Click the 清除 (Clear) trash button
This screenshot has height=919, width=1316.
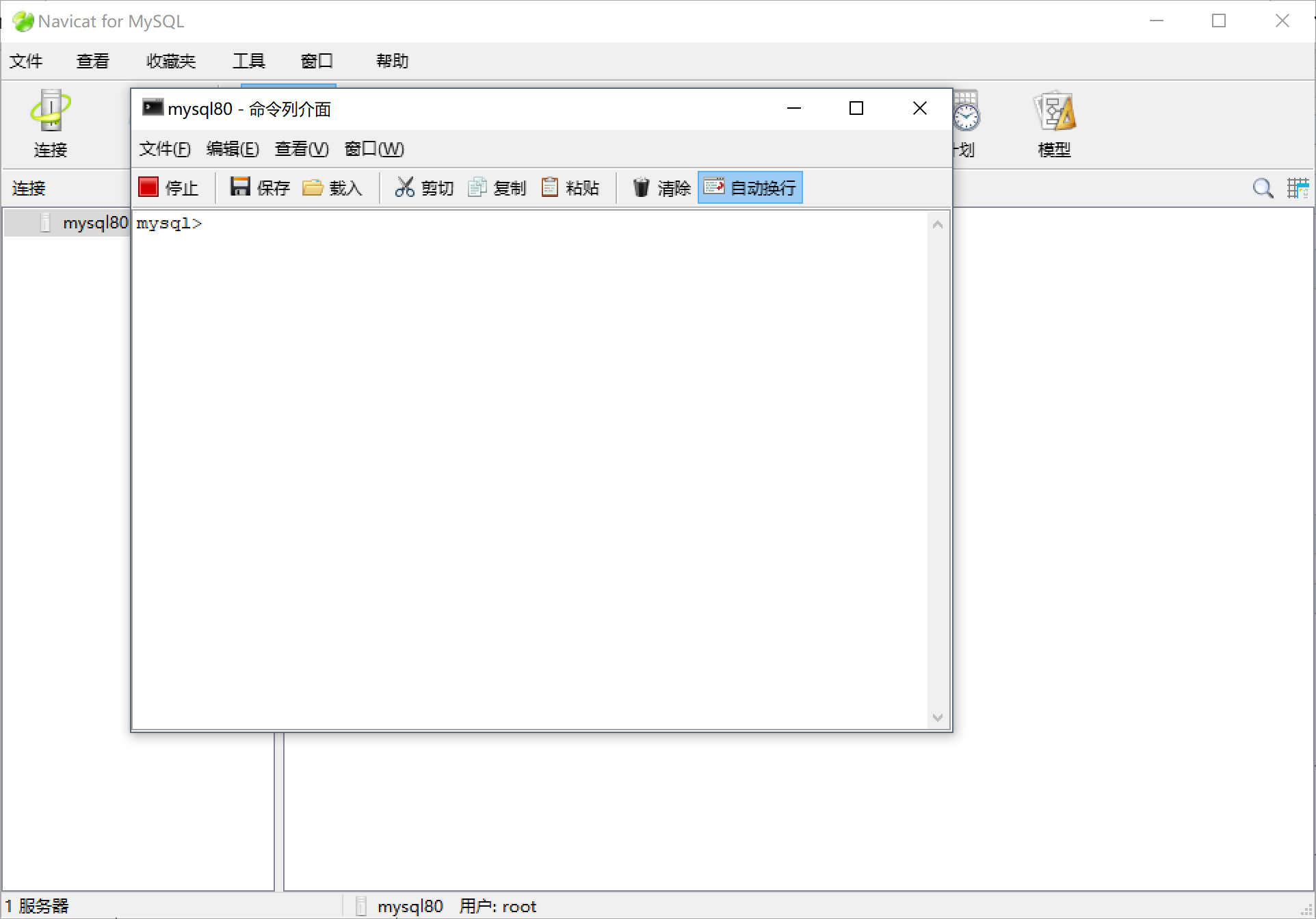tap(661, 187)
